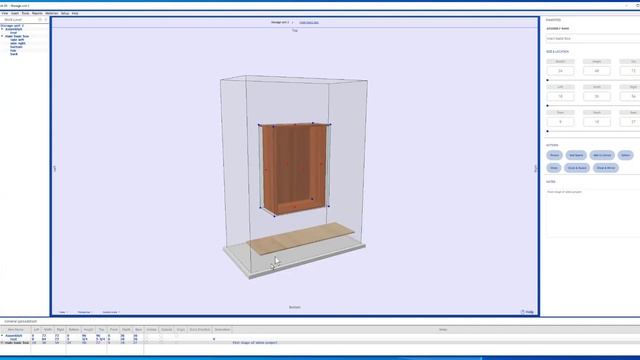Click the Width value field showing 36

tap(596, 96)
